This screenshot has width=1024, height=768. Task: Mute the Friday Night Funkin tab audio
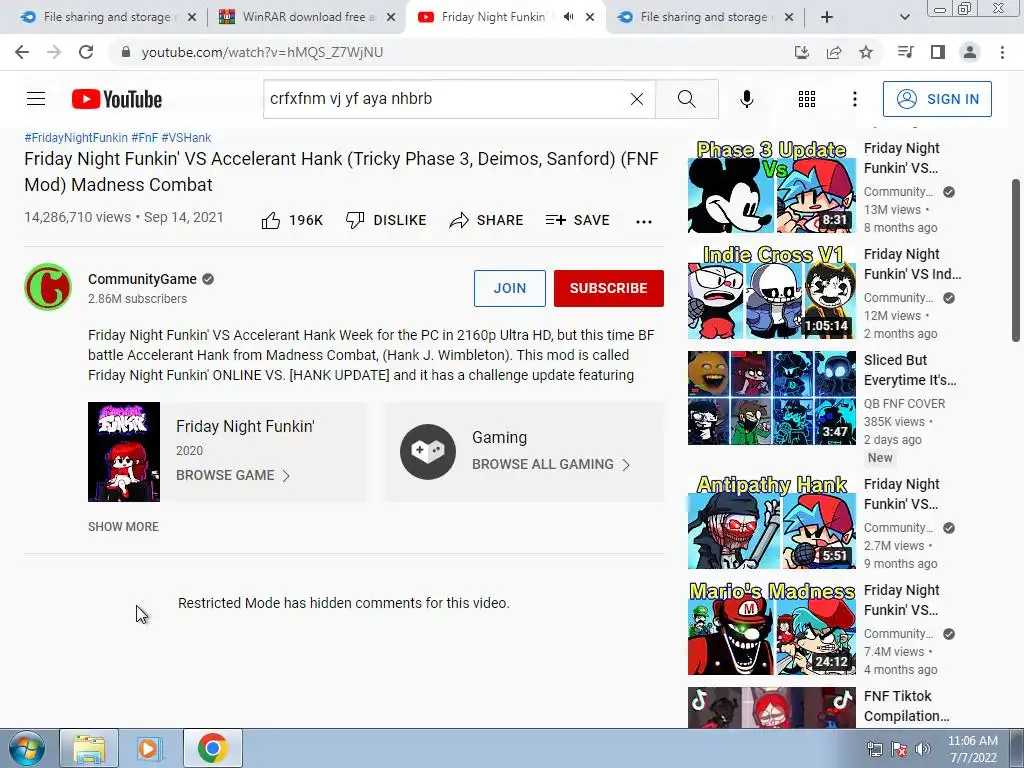569,17
